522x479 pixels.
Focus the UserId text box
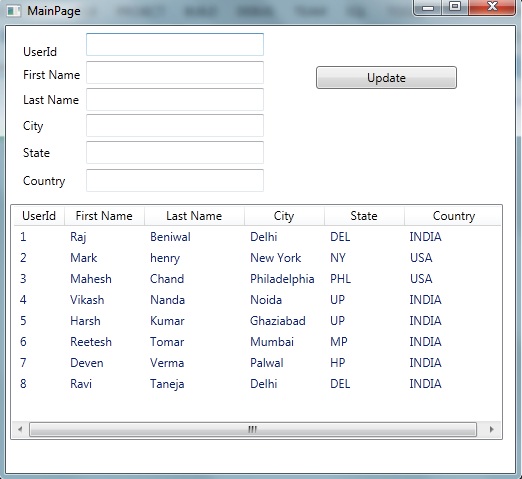[x=175, y=44]
